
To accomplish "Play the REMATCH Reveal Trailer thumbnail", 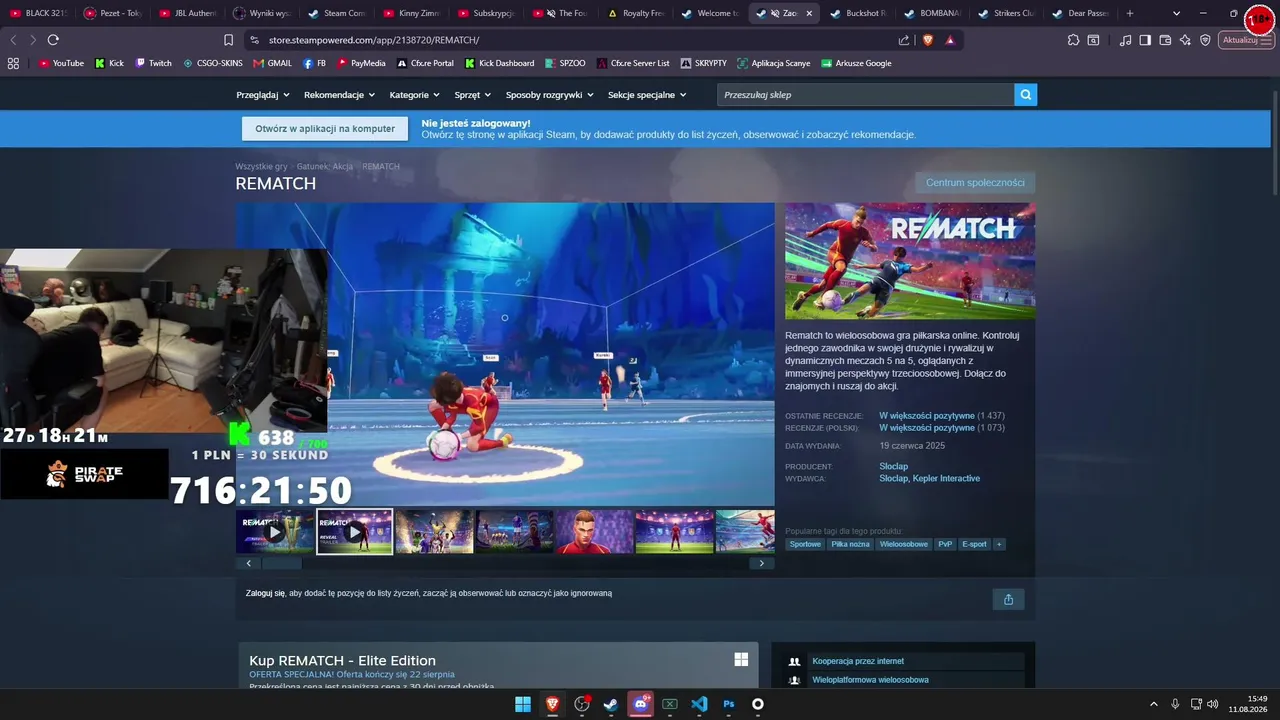I will [x=354, y=531].
